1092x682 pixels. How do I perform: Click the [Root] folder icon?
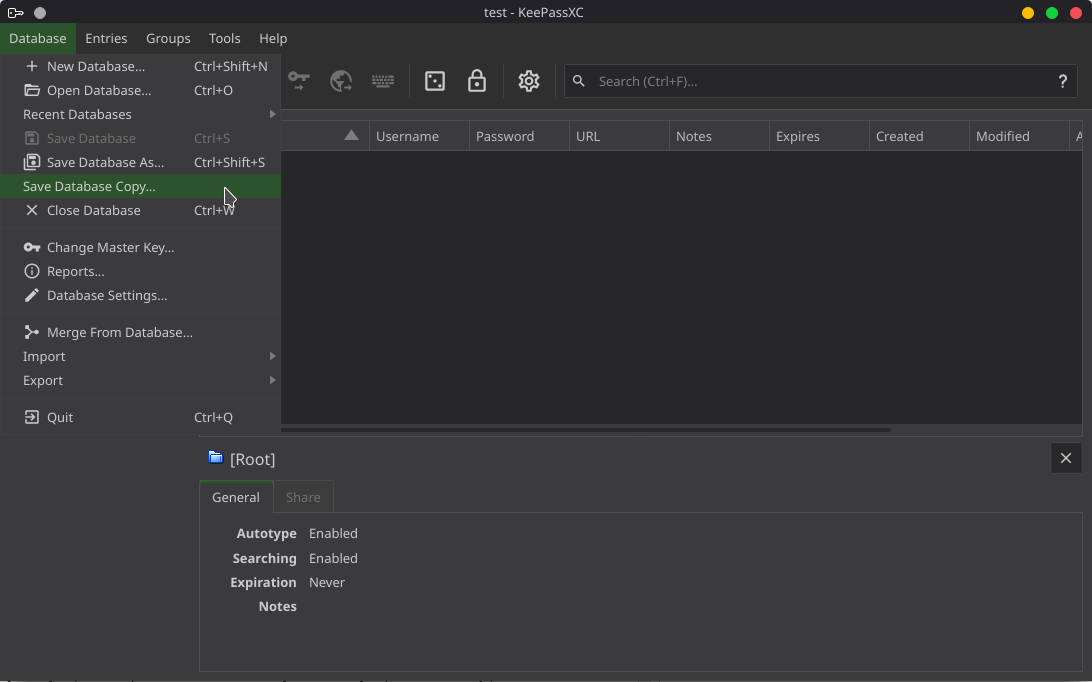(216, 458)
